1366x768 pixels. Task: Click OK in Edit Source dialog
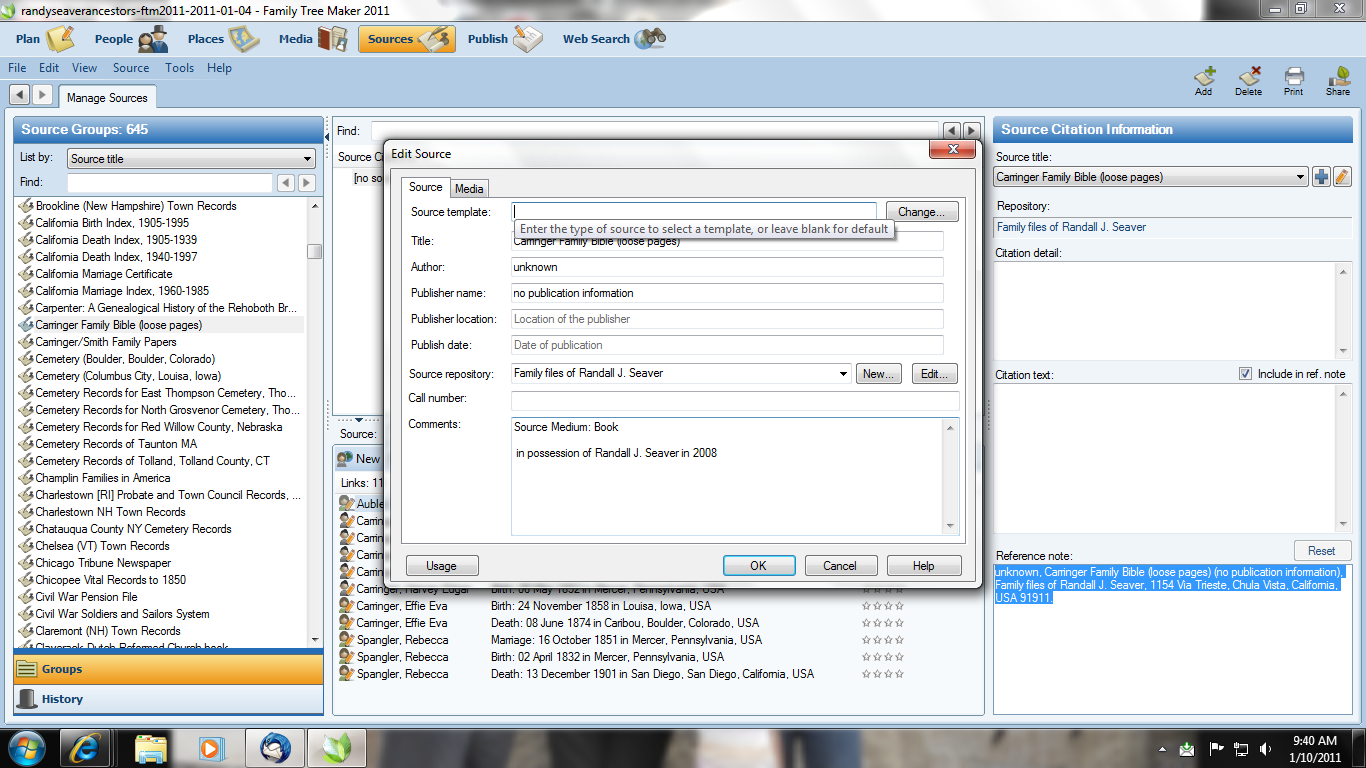pyautogui.click(x=759, y=565)
